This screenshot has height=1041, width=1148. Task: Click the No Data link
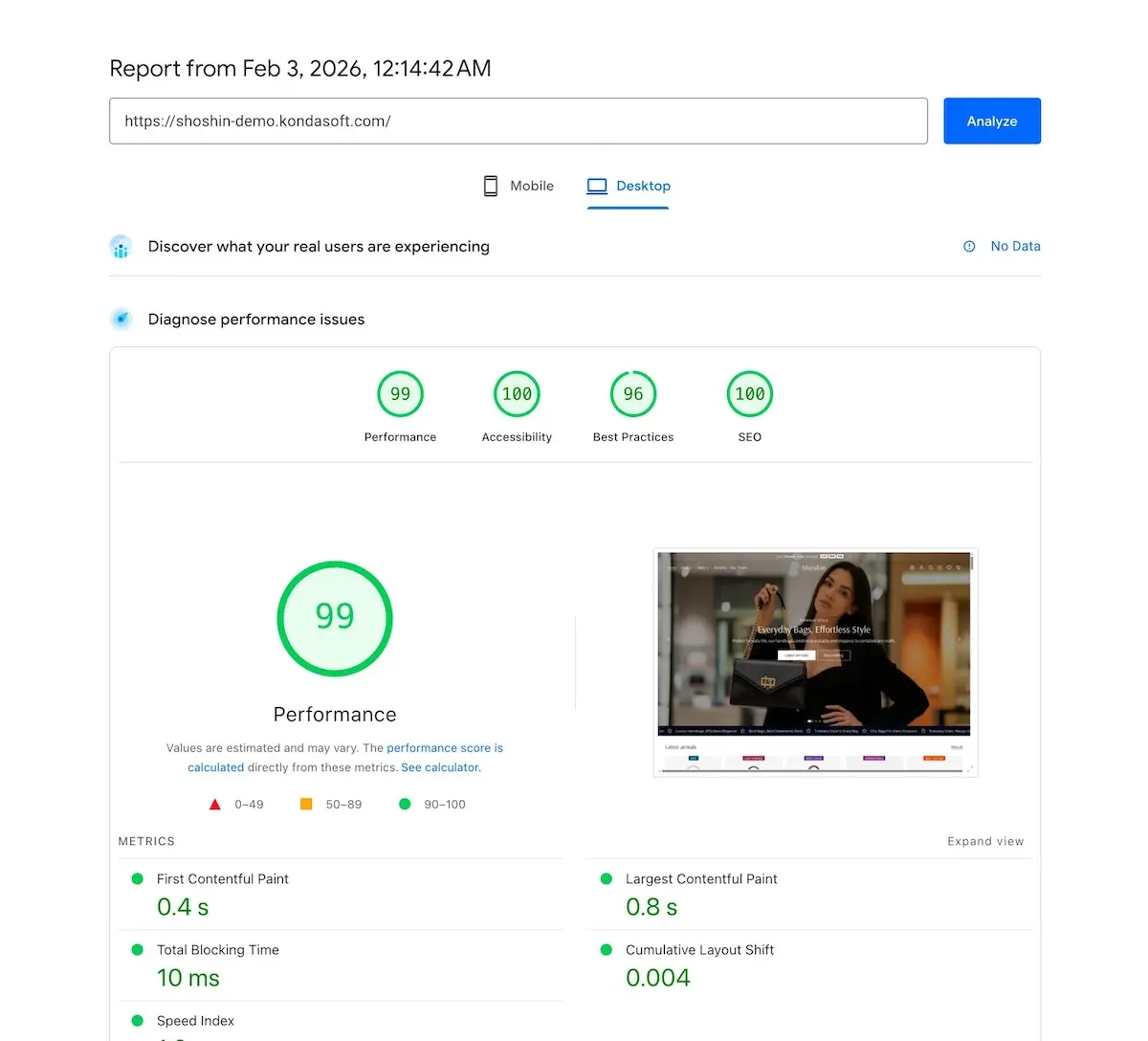pyautogui.click(x=1015, y=246)
